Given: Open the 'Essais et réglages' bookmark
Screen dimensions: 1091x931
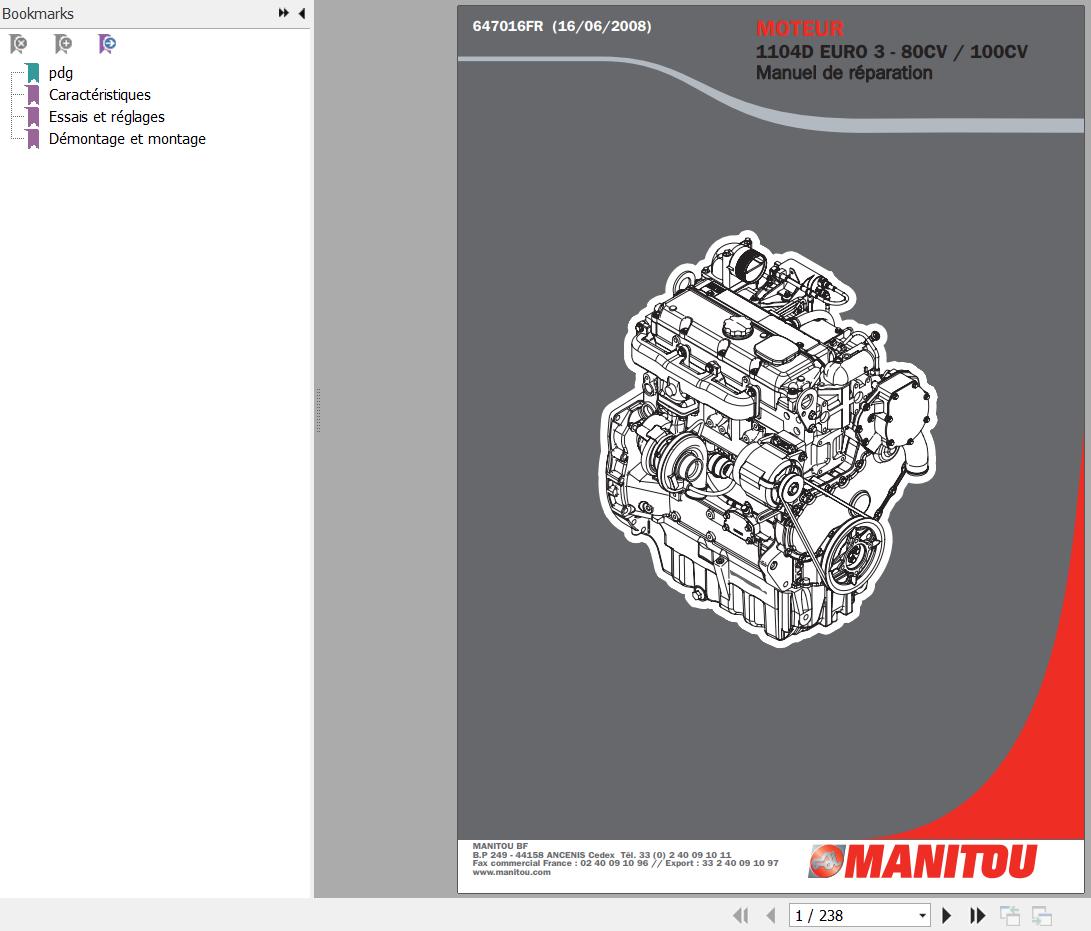Looking at the screenshot, I should pyautogui.click(x=106, y=117).
